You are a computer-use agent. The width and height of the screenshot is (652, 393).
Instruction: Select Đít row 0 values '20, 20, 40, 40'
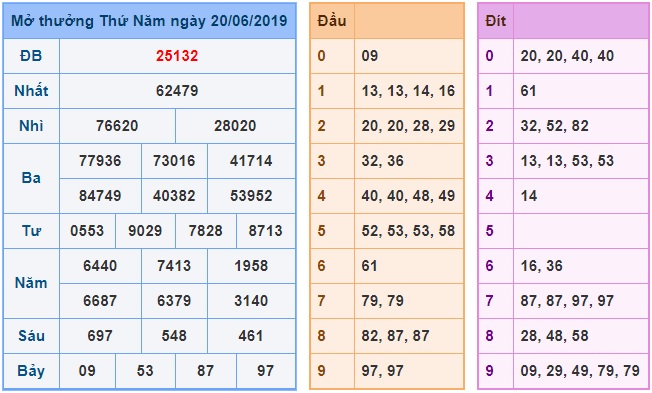[x=567, y=56]
